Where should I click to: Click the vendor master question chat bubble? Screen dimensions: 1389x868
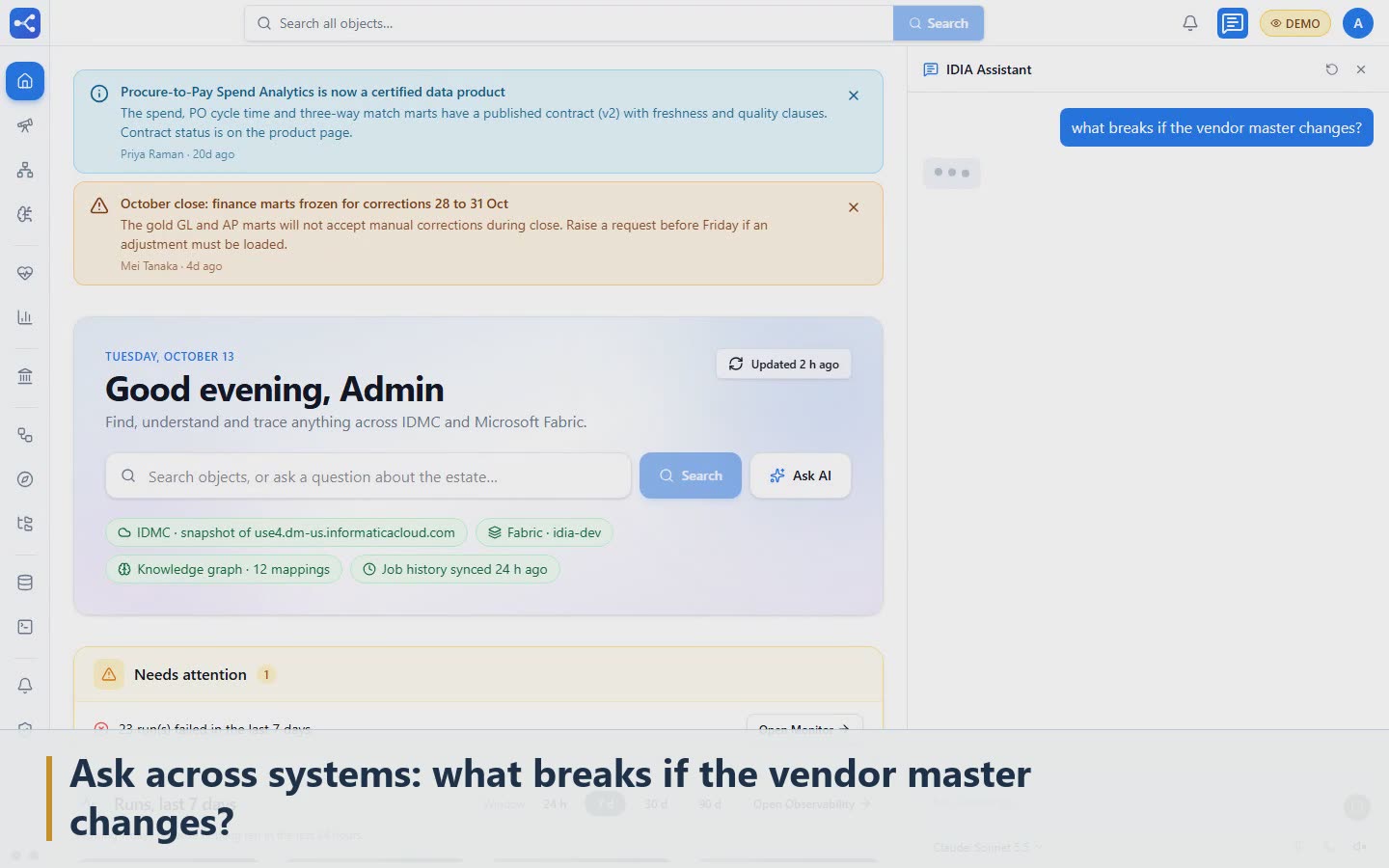coord(1216,127)
